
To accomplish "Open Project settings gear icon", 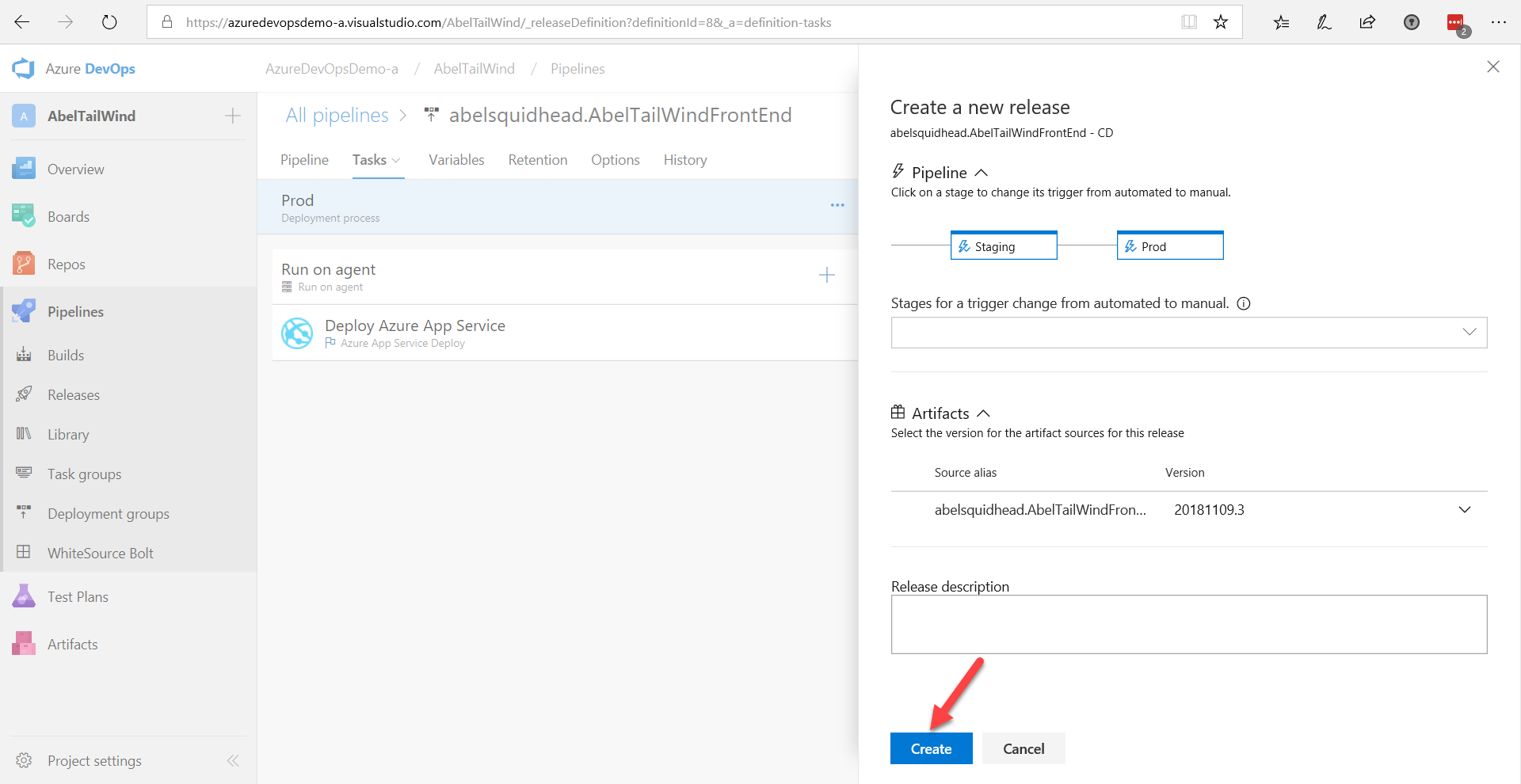I will 24,760.
